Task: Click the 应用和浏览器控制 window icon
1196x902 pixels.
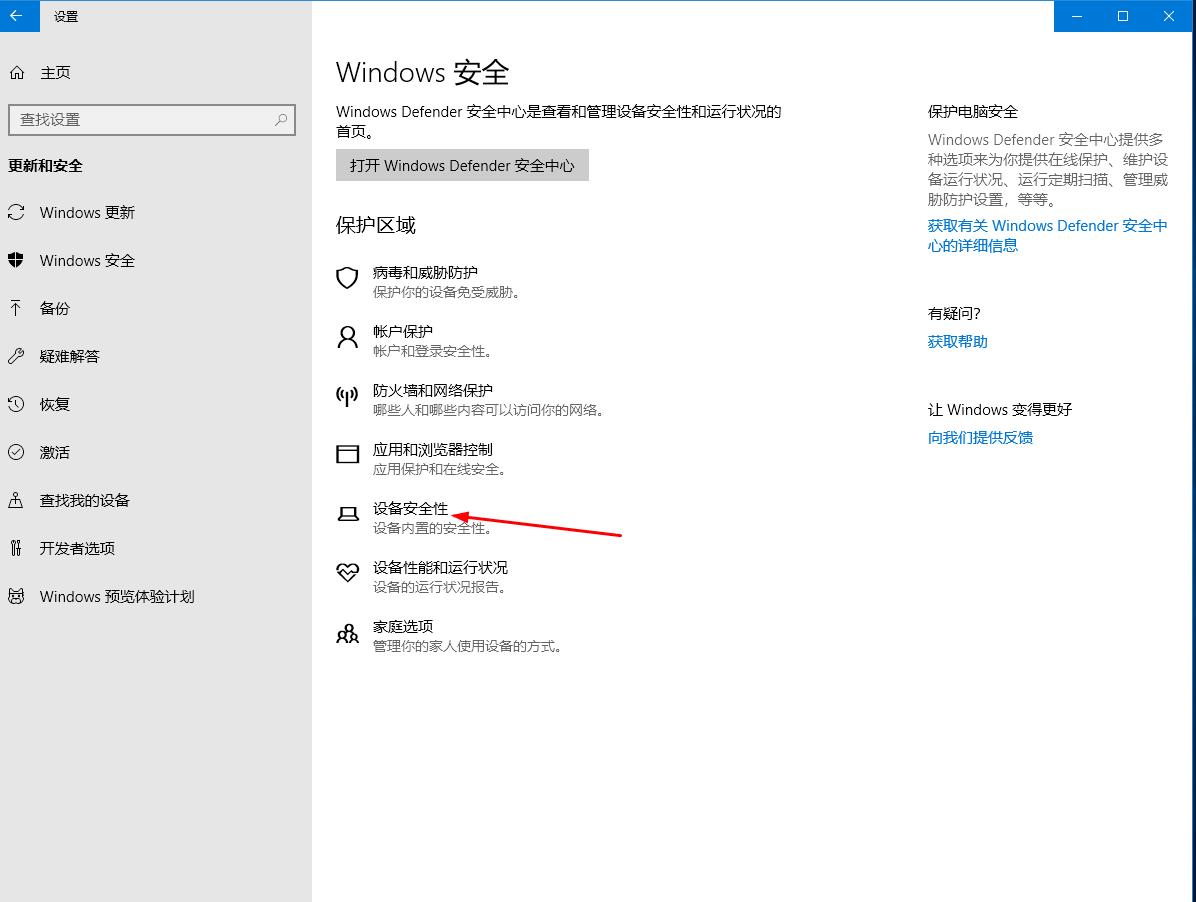Action: [347, 454]
